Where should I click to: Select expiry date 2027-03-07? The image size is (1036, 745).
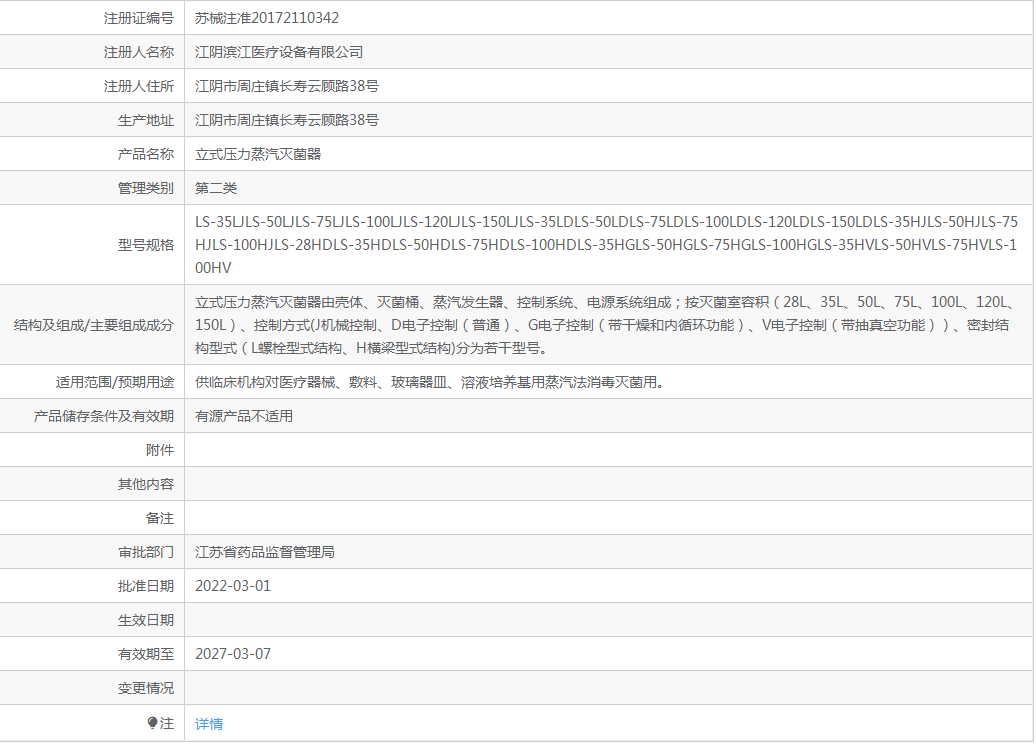pos(233,654)
